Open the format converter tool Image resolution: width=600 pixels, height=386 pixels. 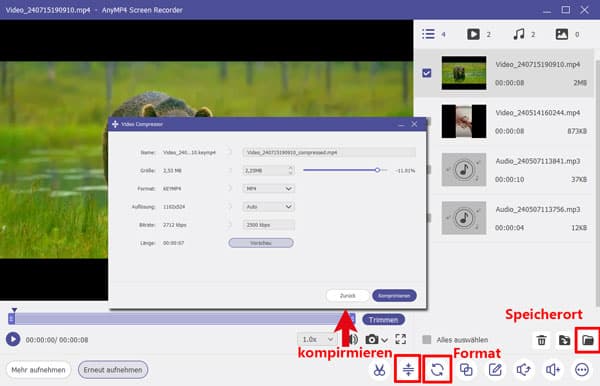437,370
